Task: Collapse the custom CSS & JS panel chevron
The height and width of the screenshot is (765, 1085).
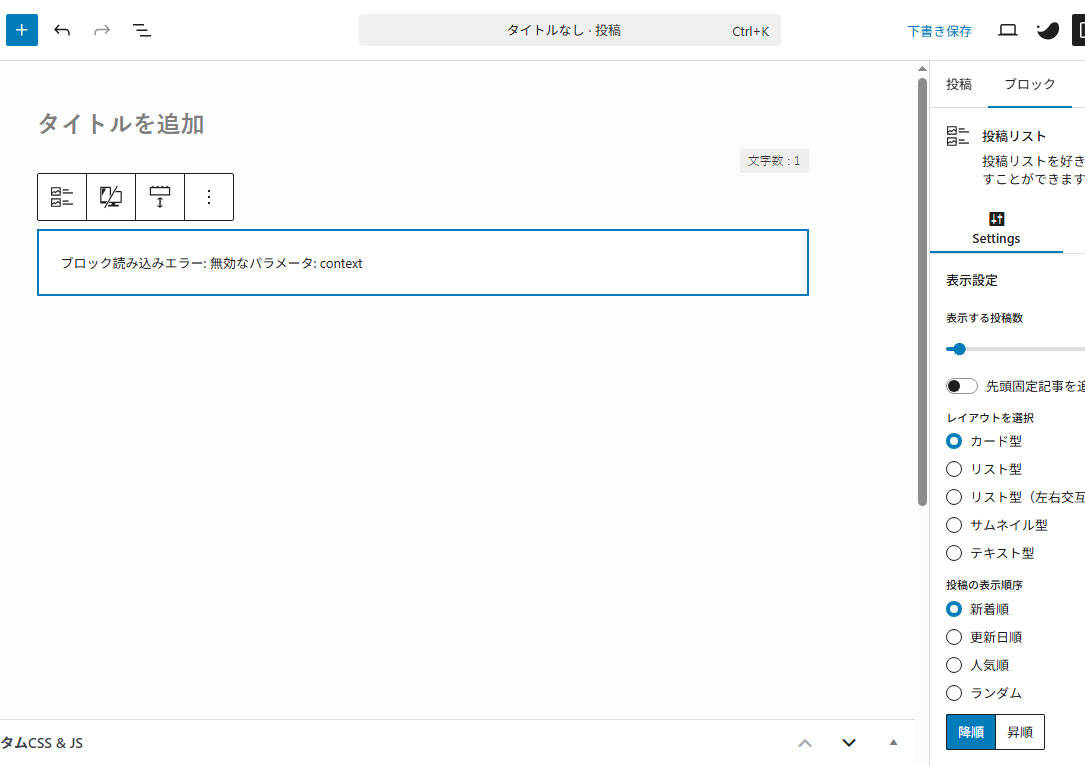Action: click(x=849, y=742)
